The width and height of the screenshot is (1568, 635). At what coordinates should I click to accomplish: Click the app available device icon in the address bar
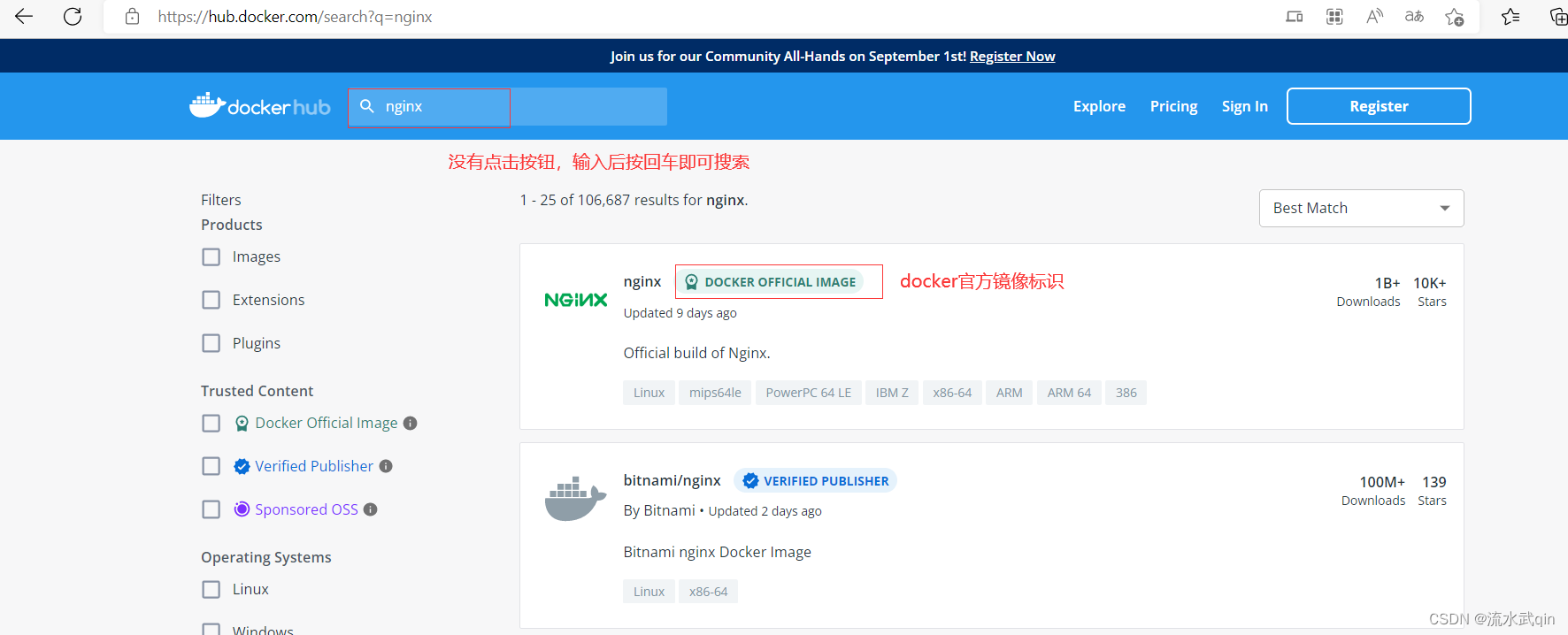pyautogui.click(x=1294, y=16)
